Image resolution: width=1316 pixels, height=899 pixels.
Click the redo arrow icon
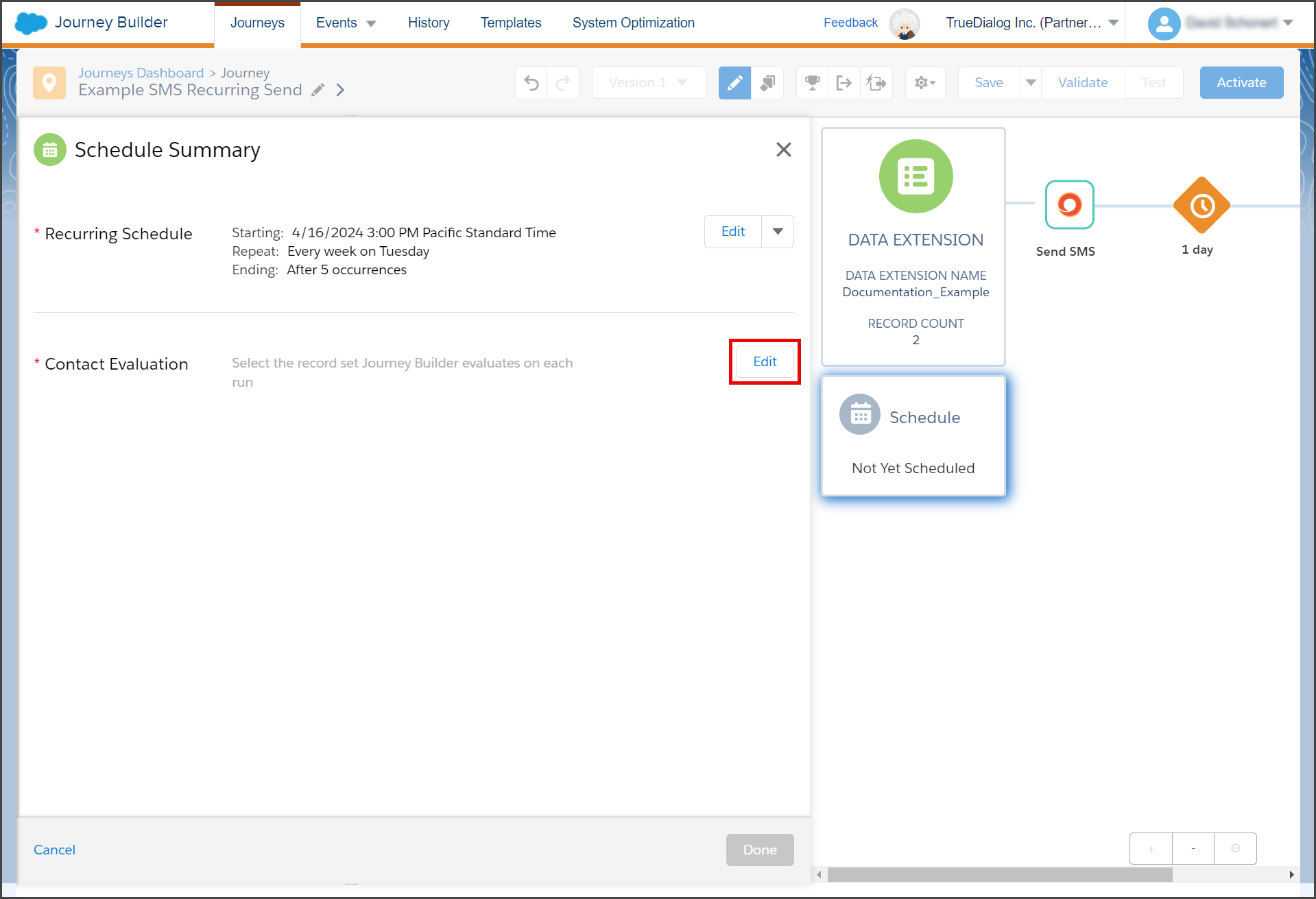click(563, 83)
